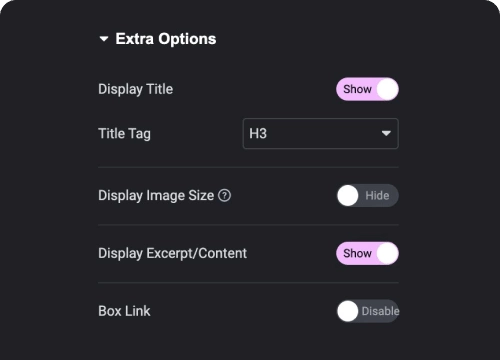Click the Extra Options heading text
The width and height of the screenshot is (500, 360).
[x=166, y=39]
